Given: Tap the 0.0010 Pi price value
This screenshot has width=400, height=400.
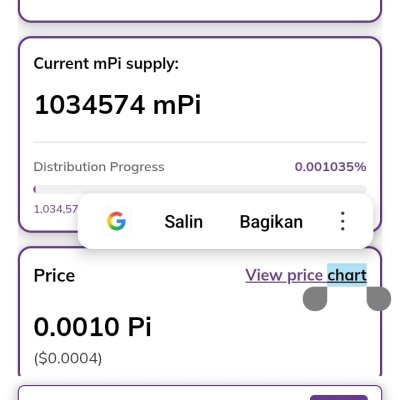Looking at the screenshot, I should click(93, 327).
